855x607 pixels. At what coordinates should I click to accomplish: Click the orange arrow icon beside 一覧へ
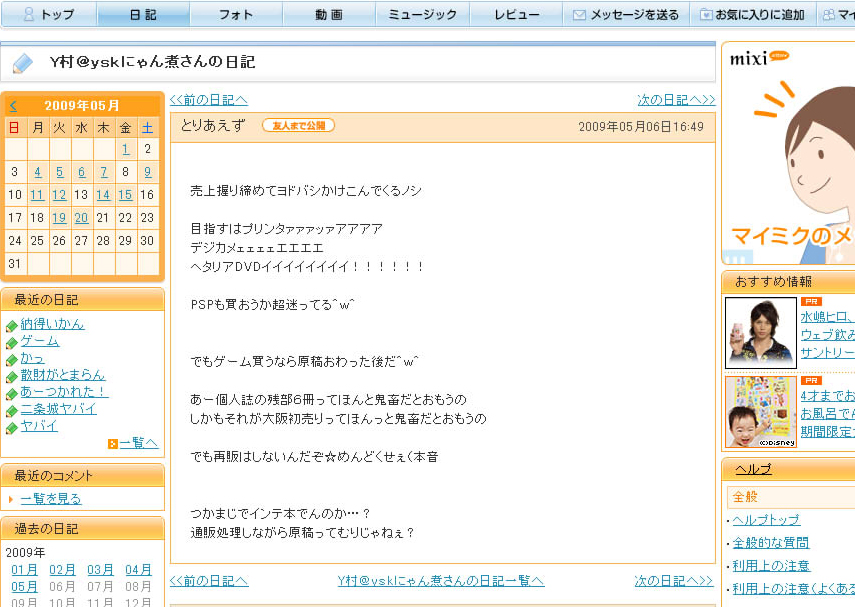coord(113,443)
